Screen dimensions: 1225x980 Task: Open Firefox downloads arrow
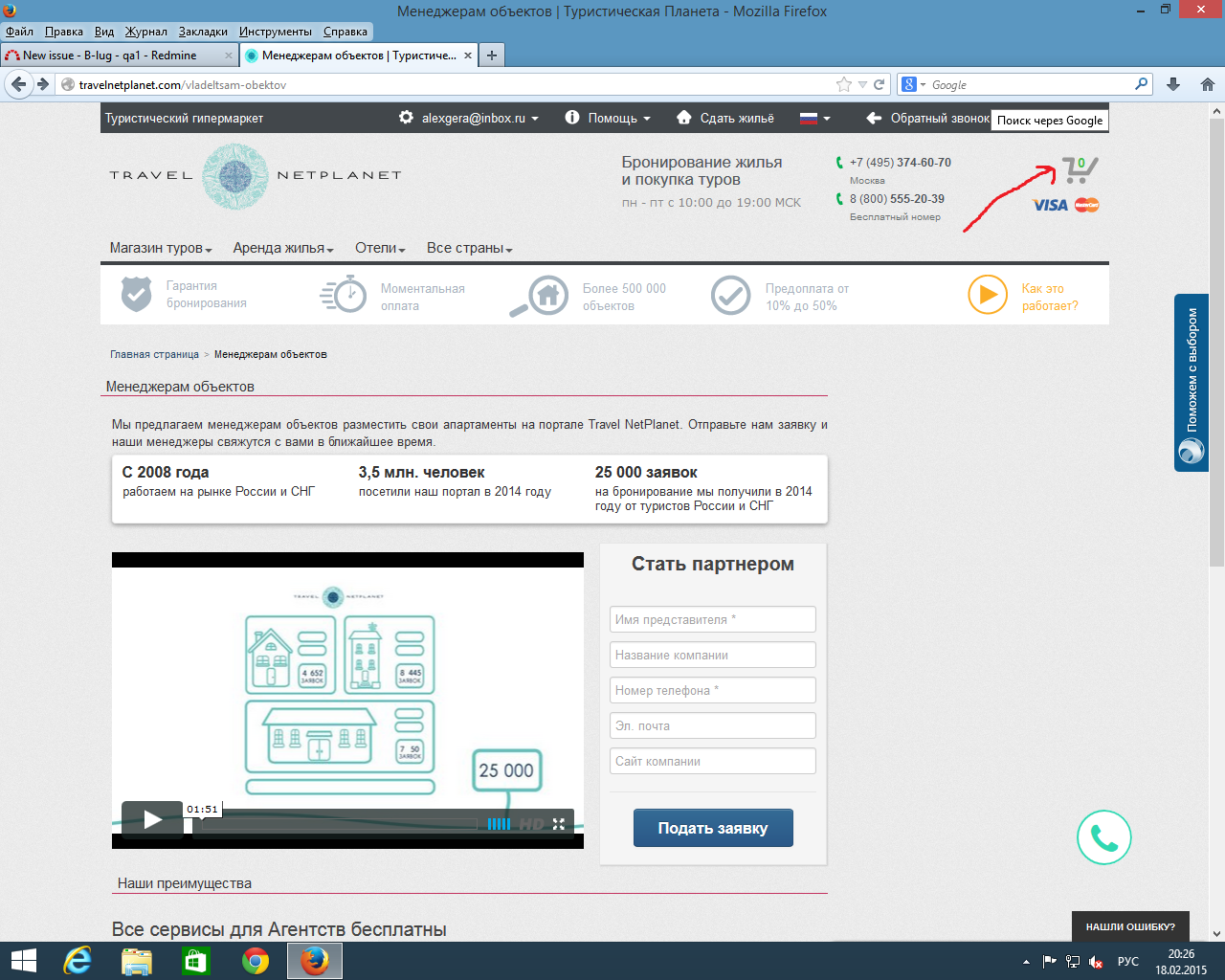(1173, 84)
